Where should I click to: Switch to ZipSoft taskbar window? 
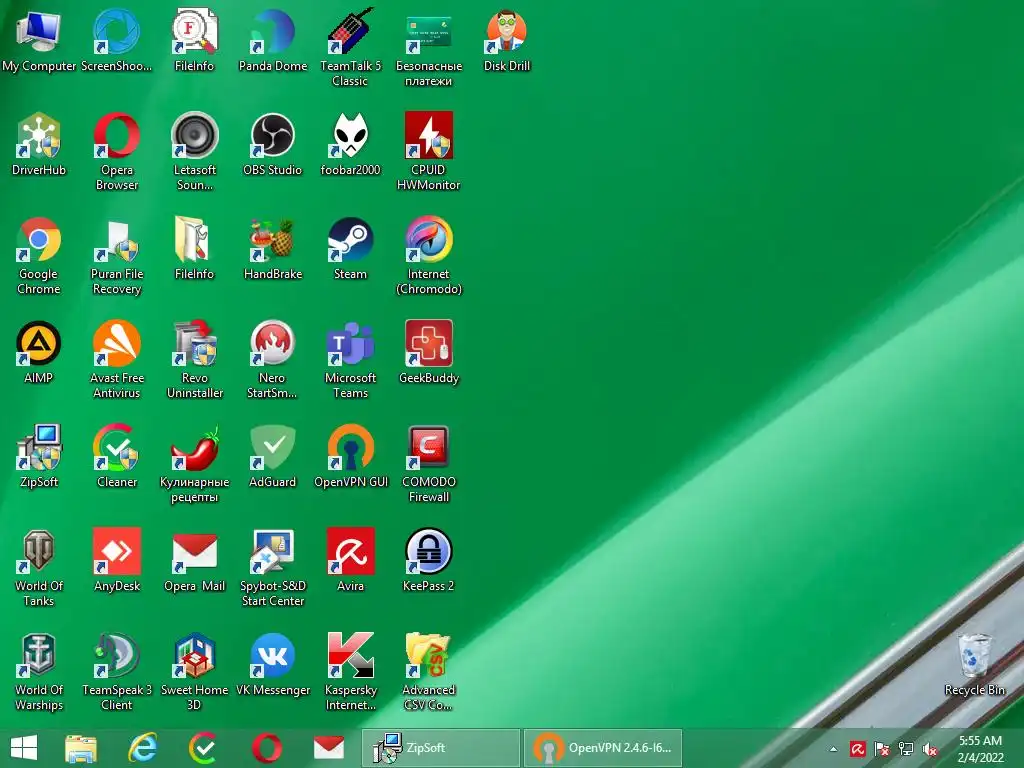pyautogui.click(x=441, y=748)
